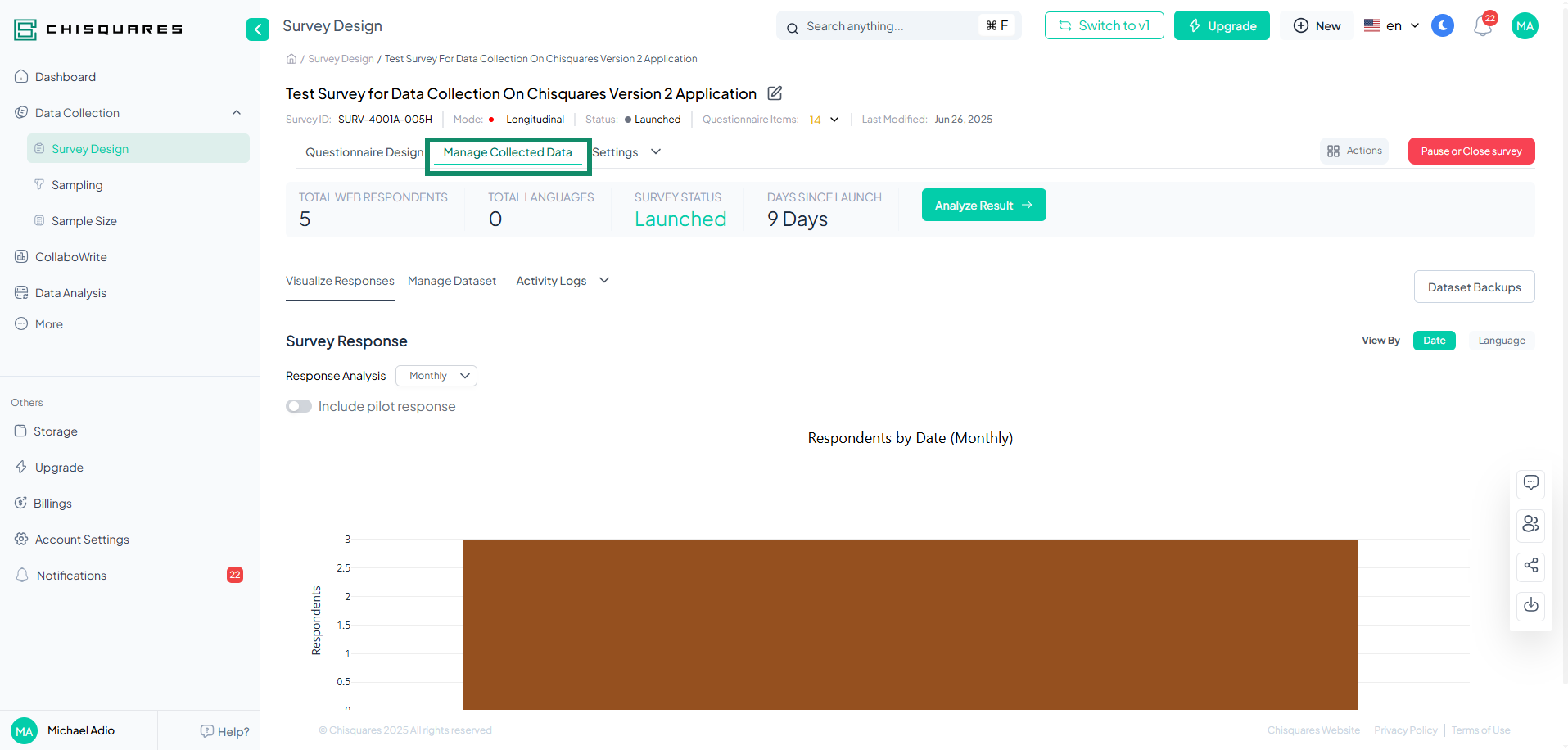This screenshot has width=1568, height=750.
Task: Click the home breadcrumb icon
Action: [291, 58]
